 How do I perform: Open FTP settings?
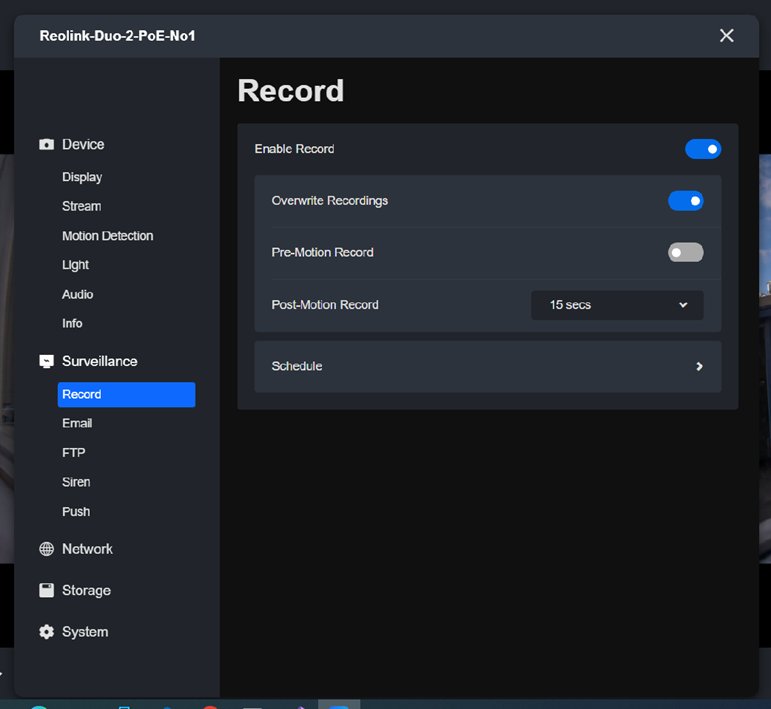coord(74,452)
